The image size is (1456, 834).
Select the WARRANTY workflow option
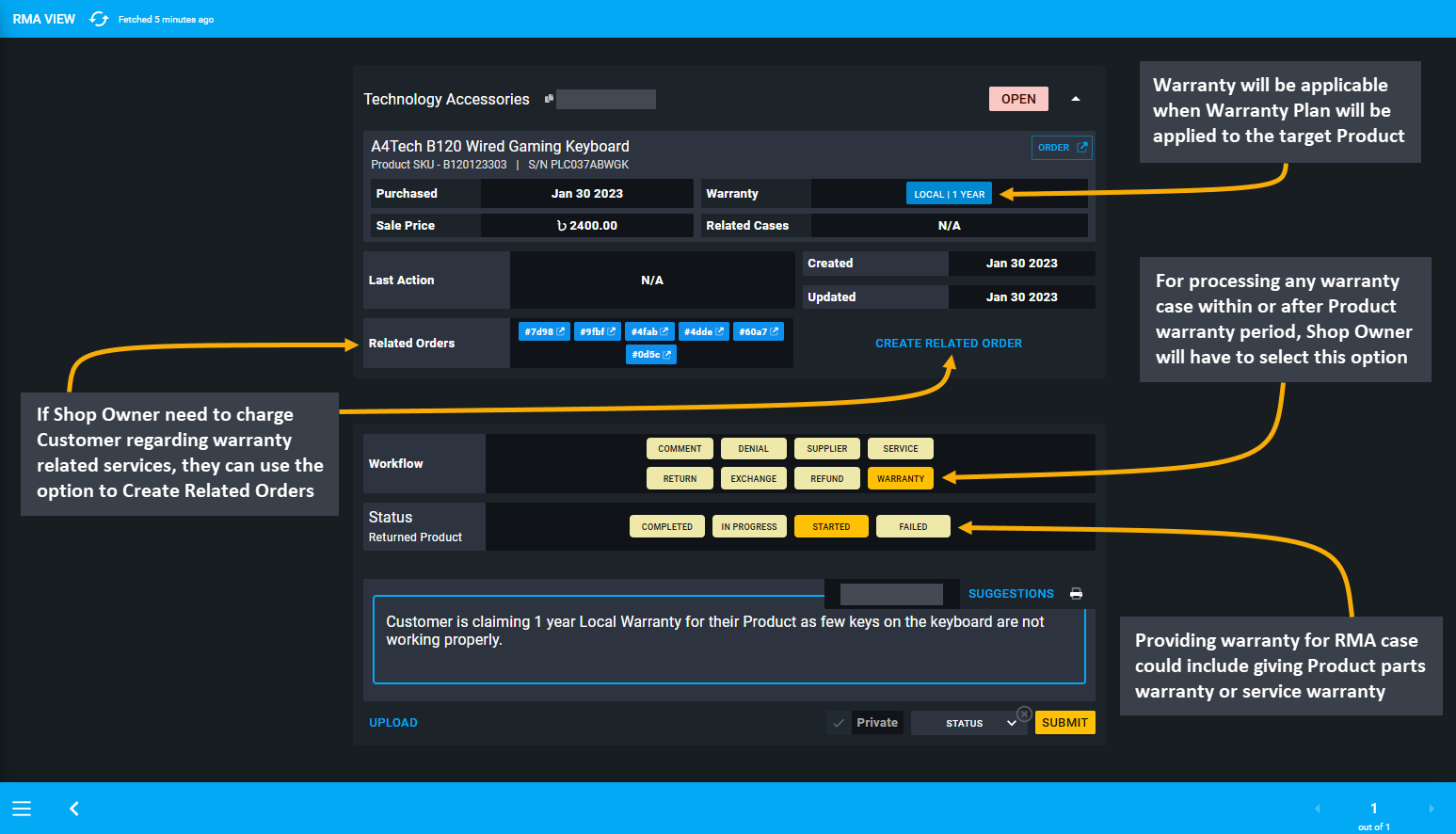coord(901,479)
